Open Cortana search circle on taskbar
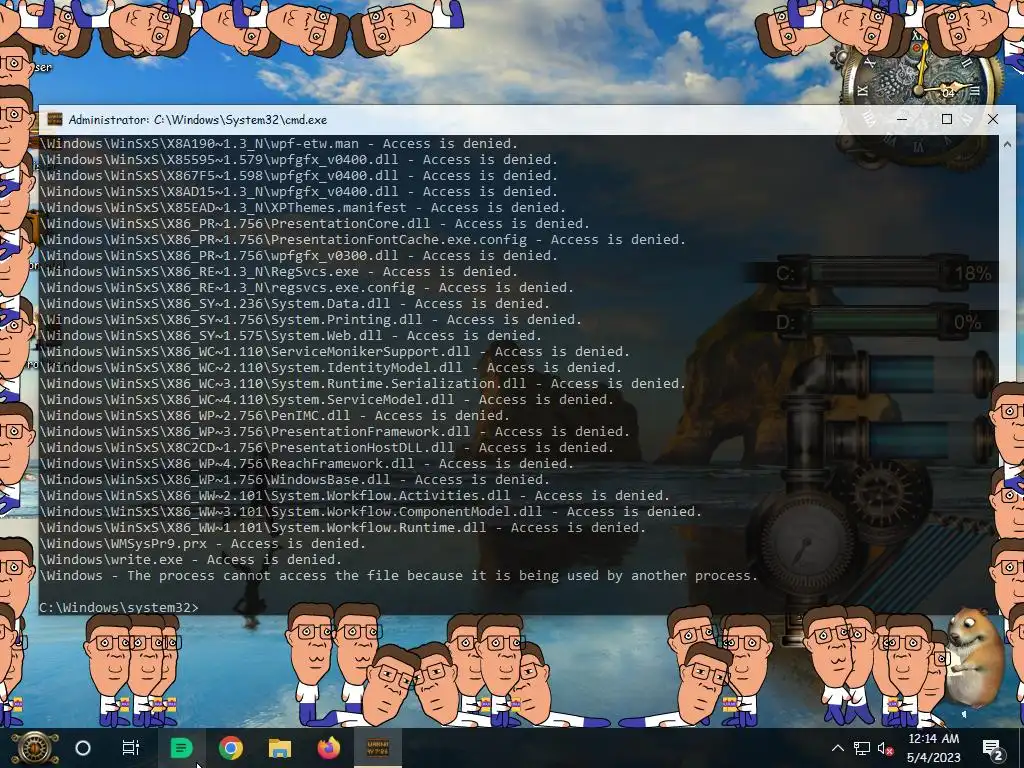This screenshot has width=1024, height=768. 83,748
